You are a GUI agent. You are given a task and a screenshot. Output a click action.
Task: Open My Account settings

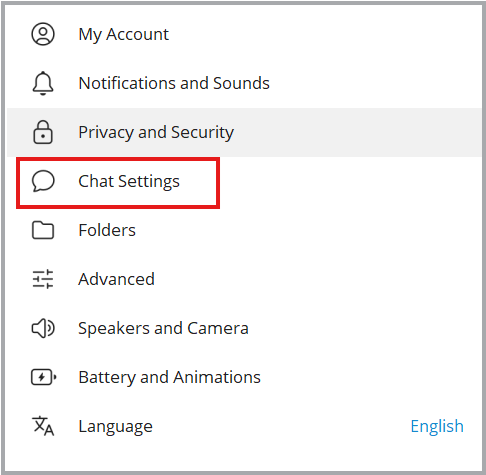[x=123, y=34]
